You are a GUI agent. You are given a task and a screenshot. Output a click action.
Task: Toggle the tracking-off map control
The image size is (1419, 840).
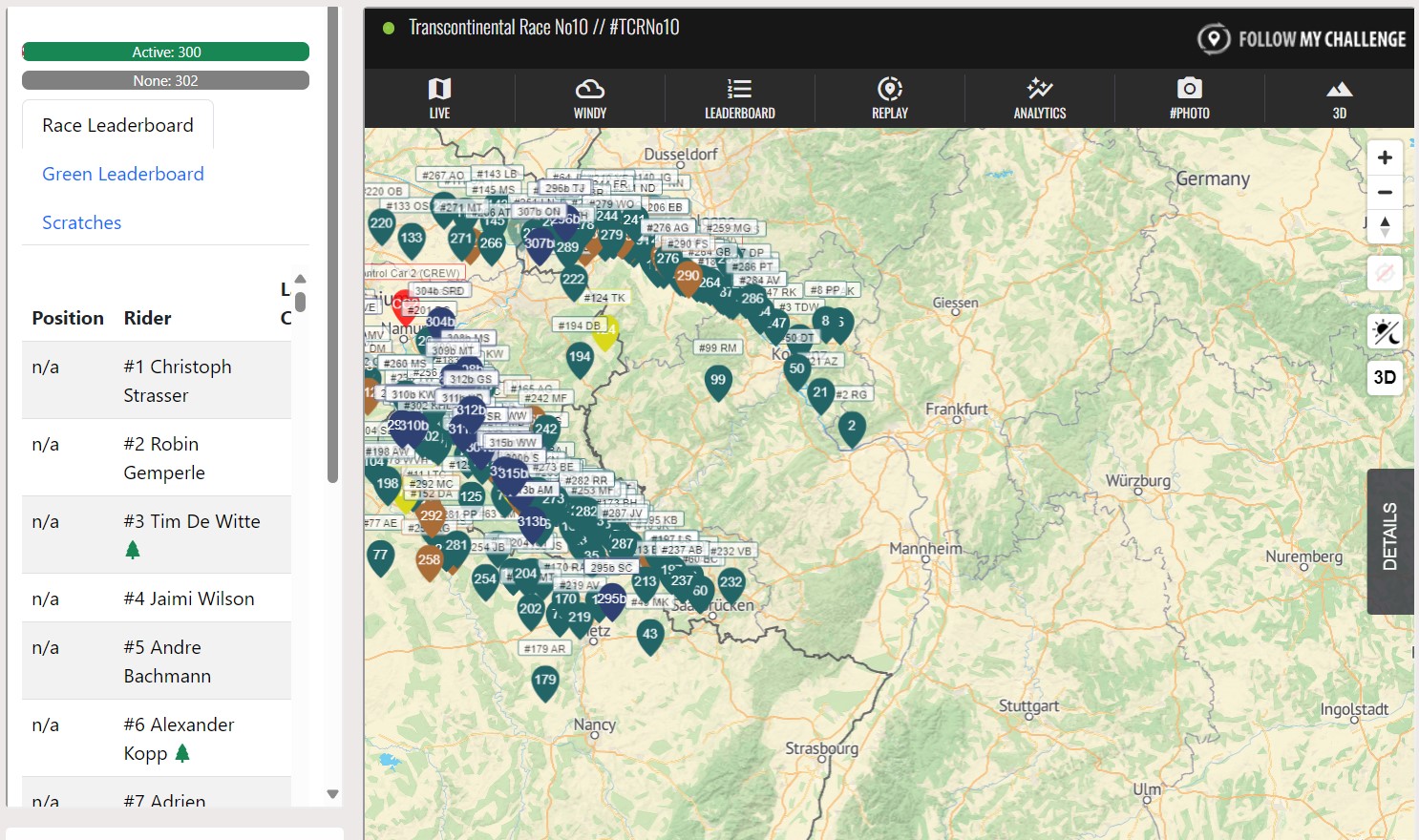(x=1385, y=274)
